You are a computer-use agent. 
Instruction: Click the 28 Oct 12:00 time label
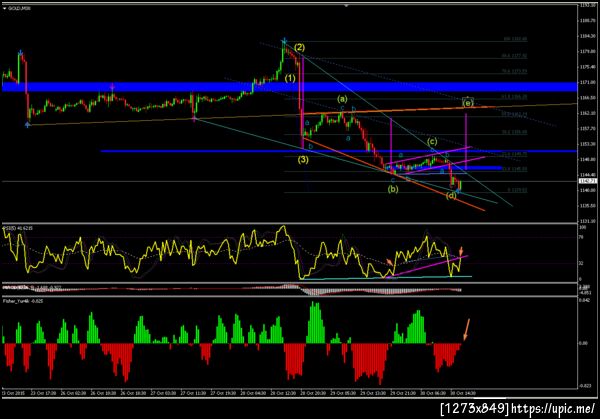point(282,393)
